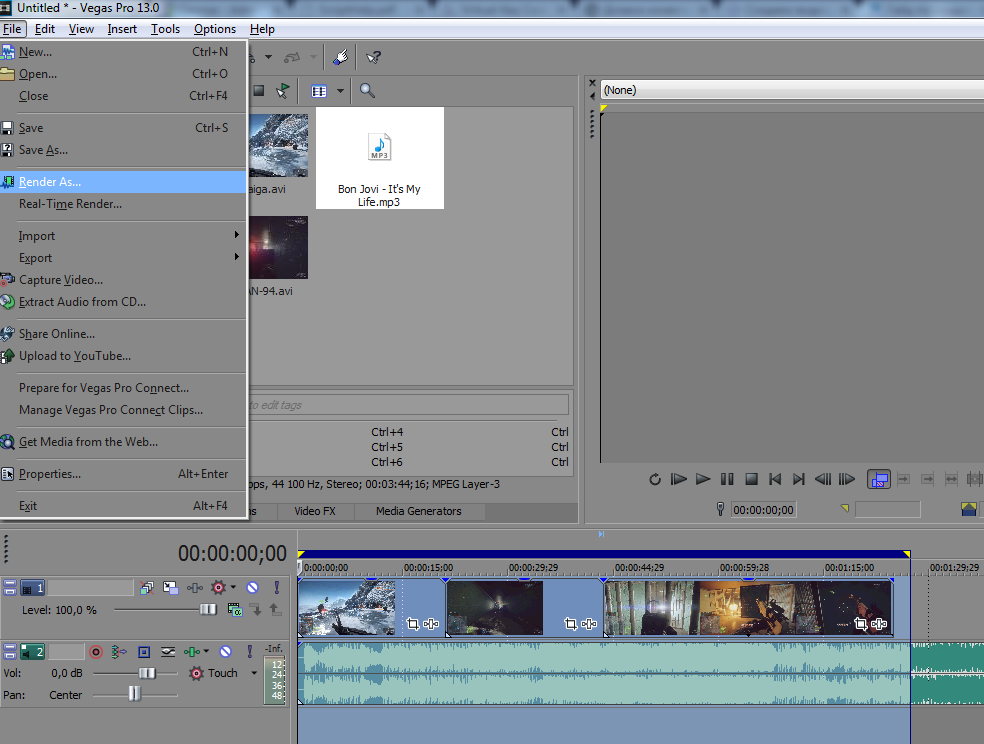Expand the Export submenu
984x744 pixels.
[x=123, y=258]
